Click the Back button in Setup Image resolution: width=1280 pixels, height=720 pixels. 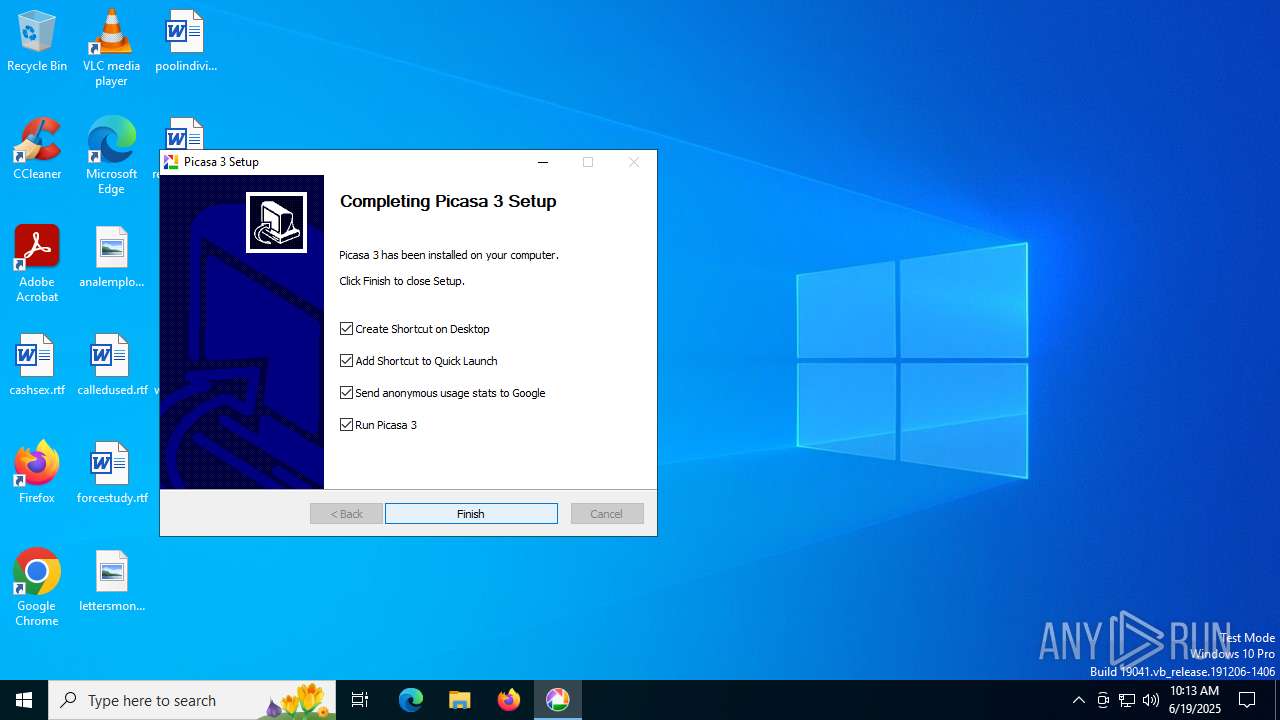[346, 514]
